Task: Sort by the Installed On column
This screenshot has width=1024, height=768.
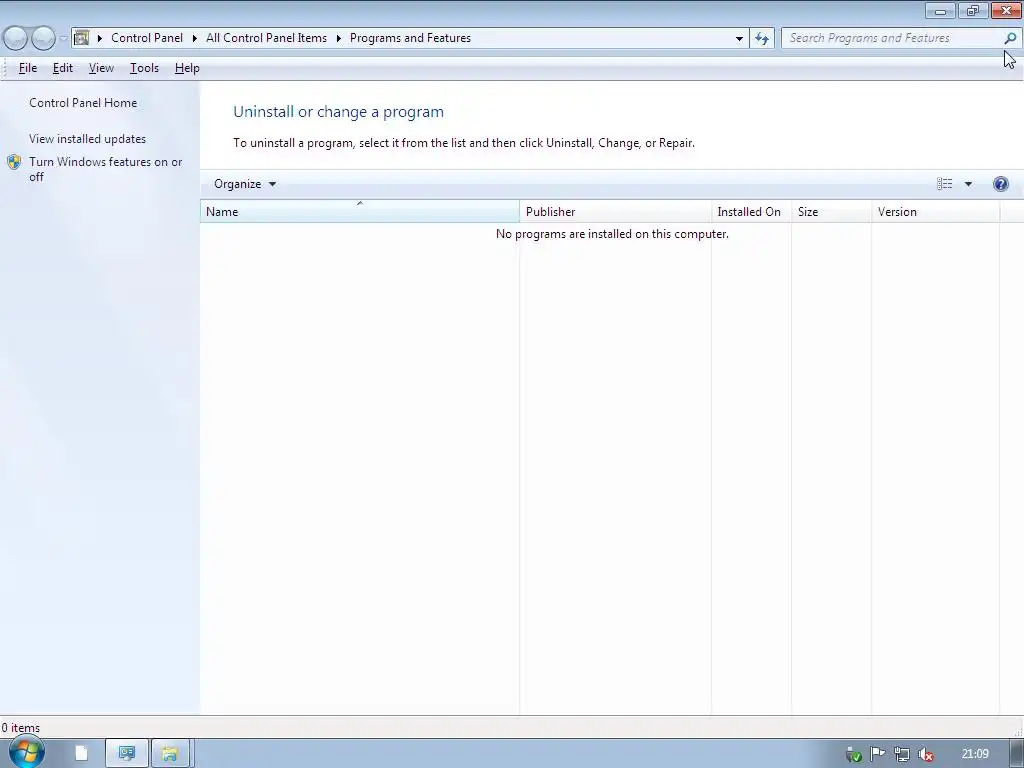Action: point(751,212)
